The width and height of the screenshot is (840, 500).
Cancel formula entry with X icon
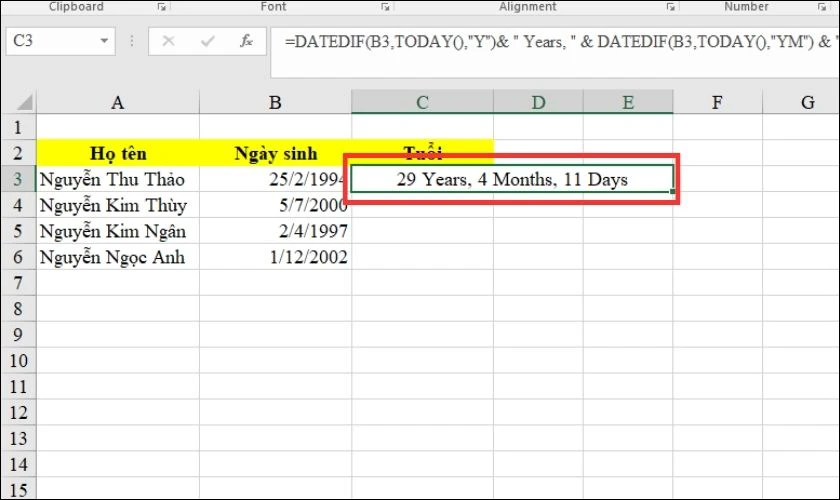pos(168,41)
